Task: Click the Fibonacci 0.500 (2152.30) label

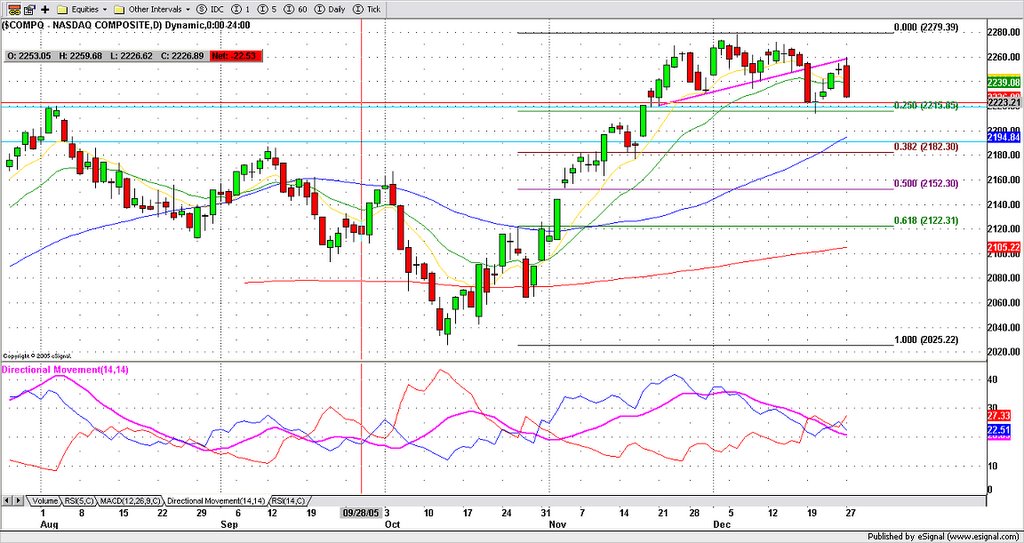Action: pyautogui.click(x=926, y=184)
